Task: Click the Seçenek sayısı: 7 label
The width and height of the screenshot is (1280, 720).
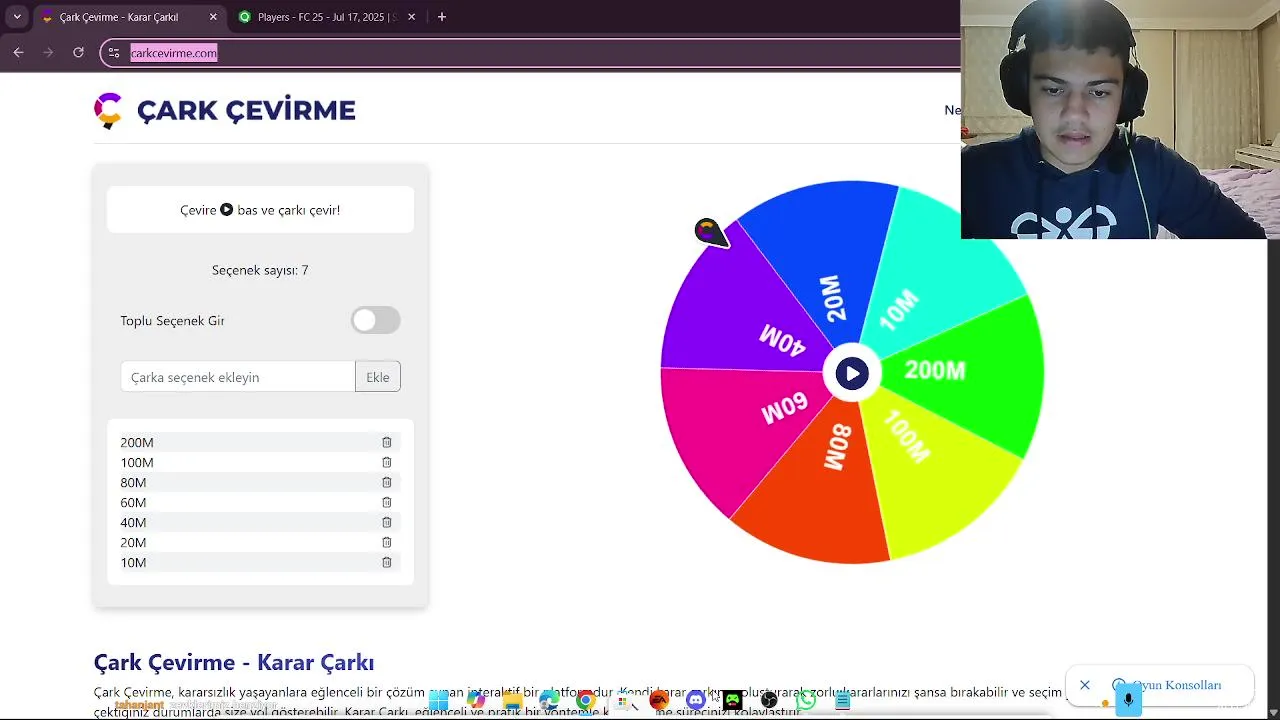Action: (260, 270)
